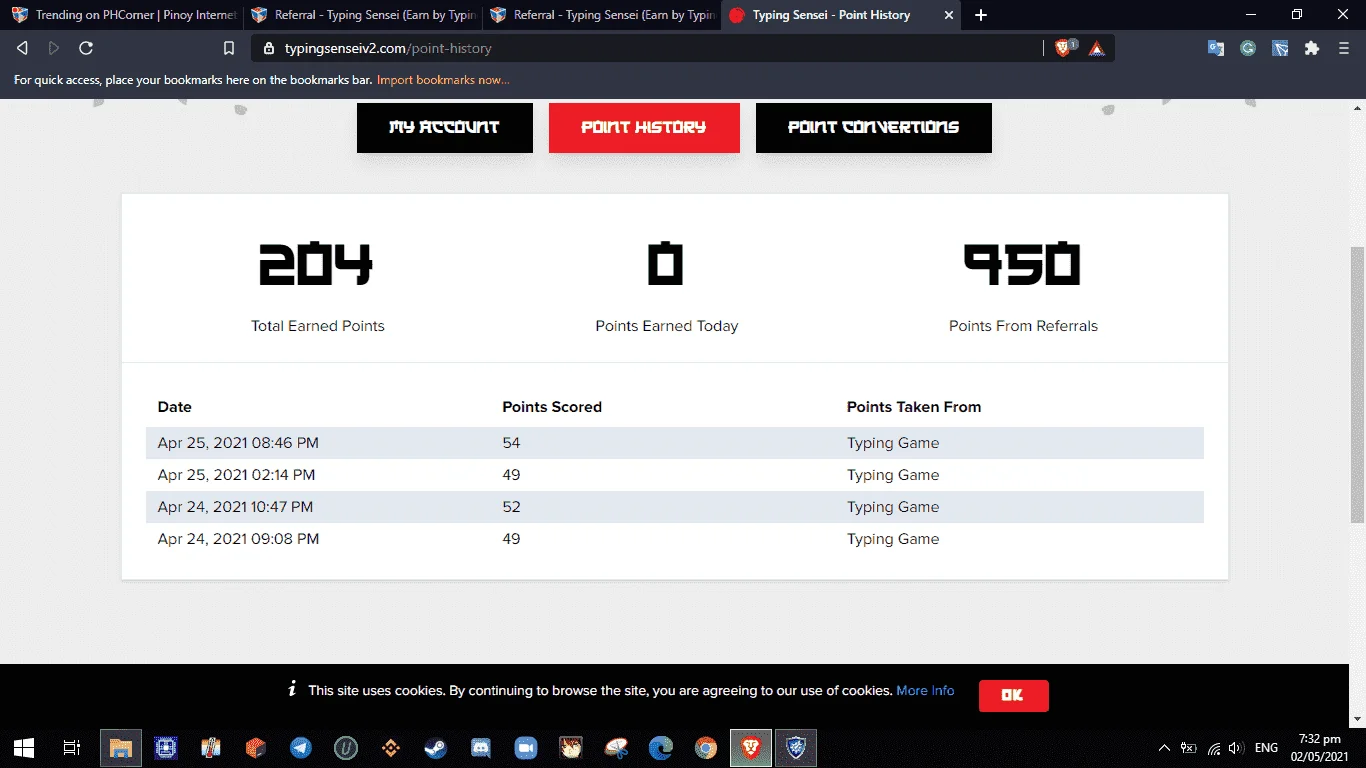Click the 204 Total Earned Points figure
The height and width of the screenshot is (768, 1366).
pyautogui.click(x=316, y=264)
